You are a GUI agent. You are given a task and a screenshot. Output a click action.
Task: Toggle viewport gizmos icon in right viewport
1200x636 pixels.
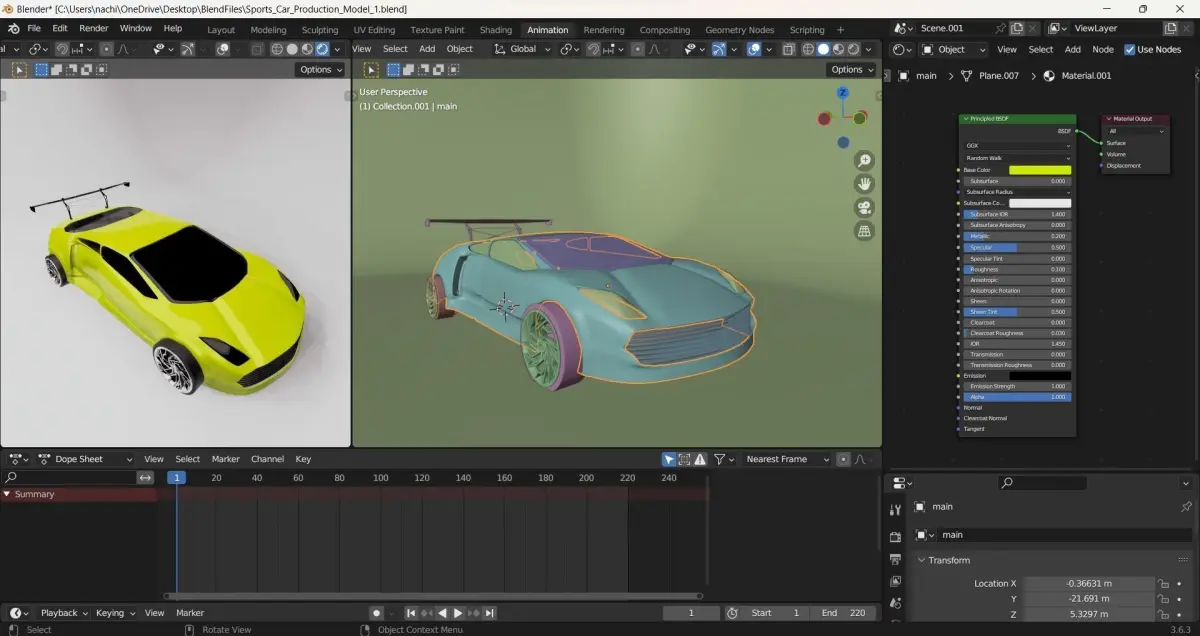click(x=719, y=49)
